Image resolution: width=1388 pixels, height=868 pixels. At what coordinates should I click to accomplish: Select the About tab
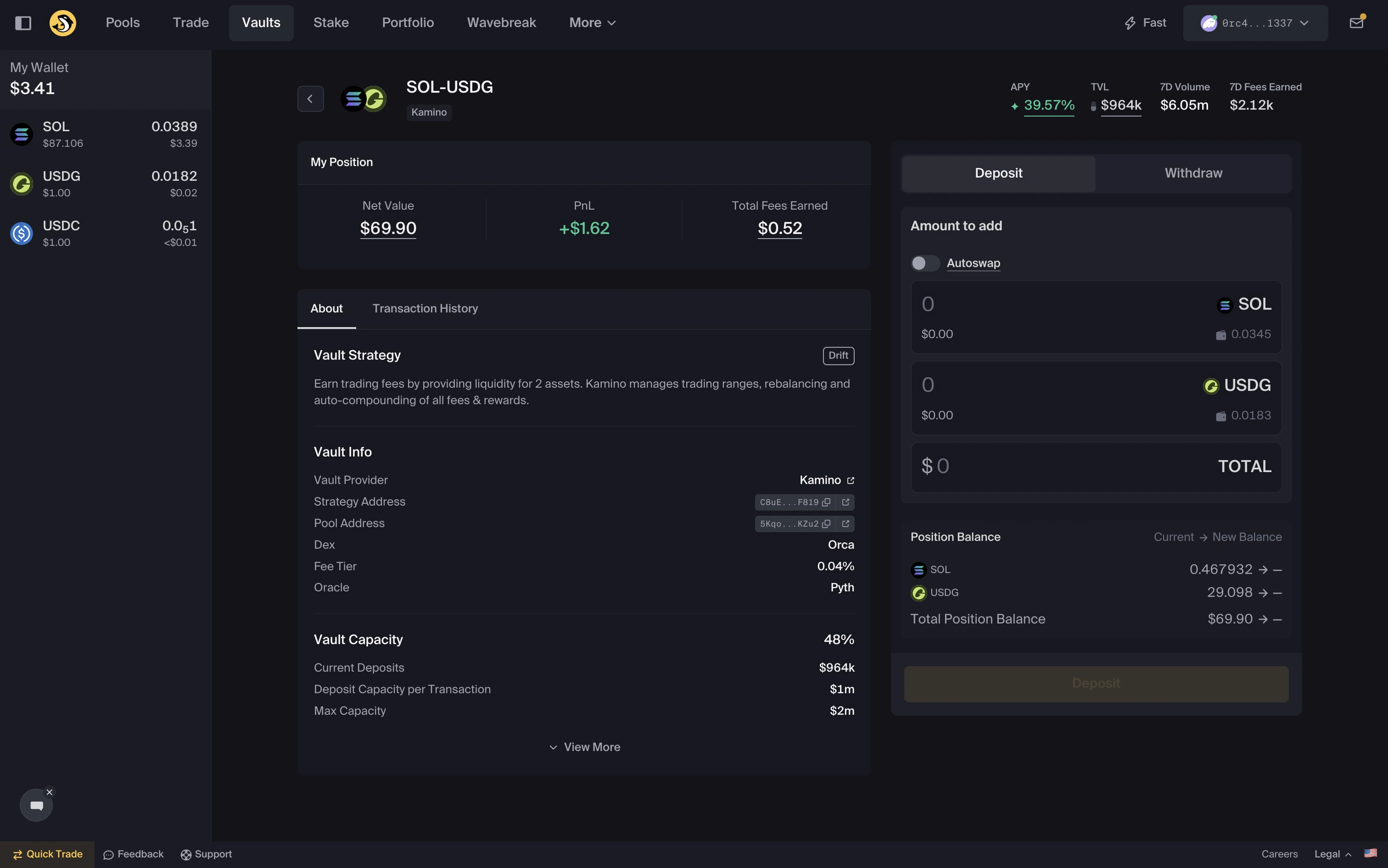(327, 309)
